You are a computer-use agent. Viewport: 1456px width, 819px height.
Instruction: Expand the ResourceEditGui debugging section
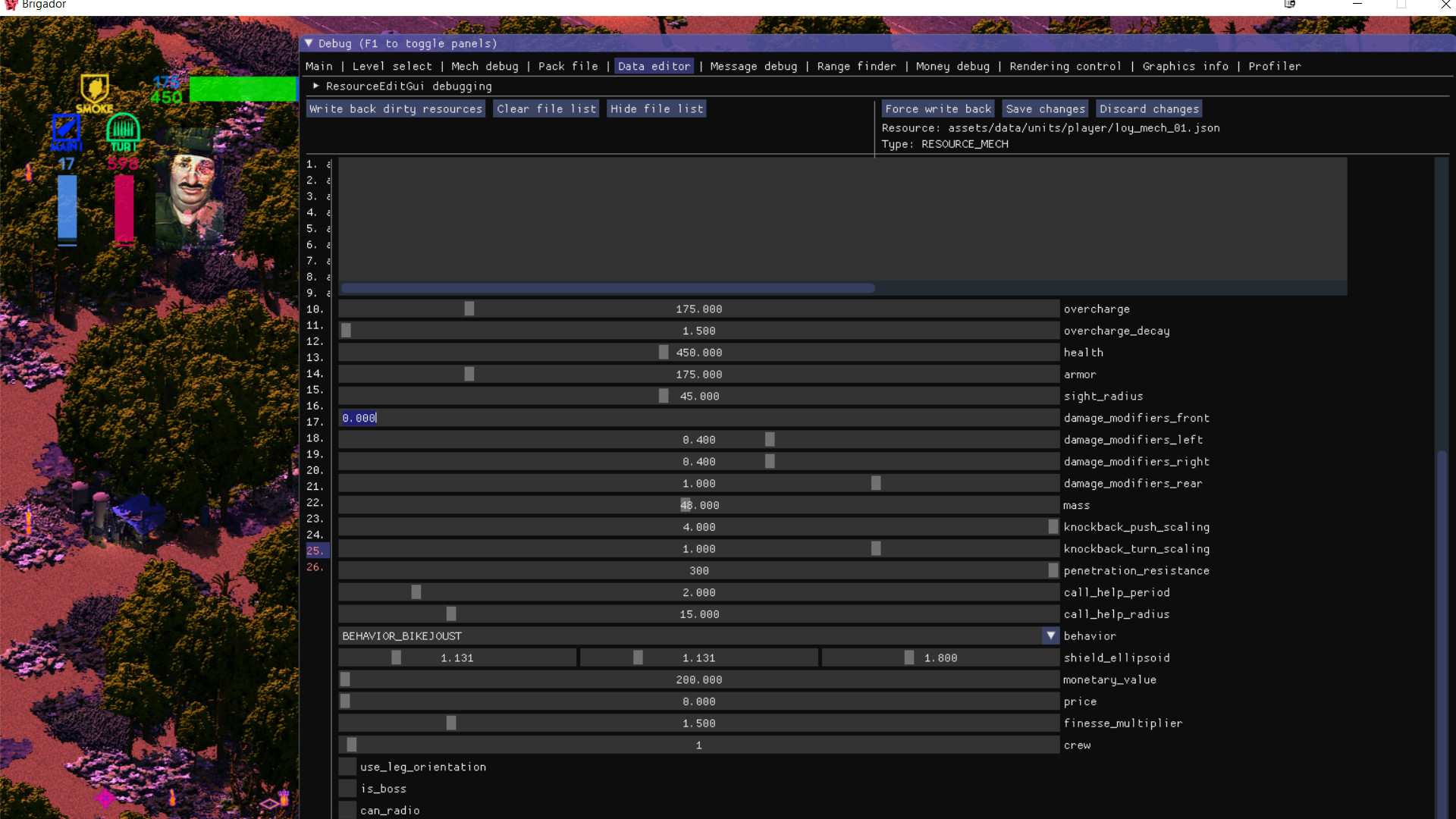click(x=315, y=86)
